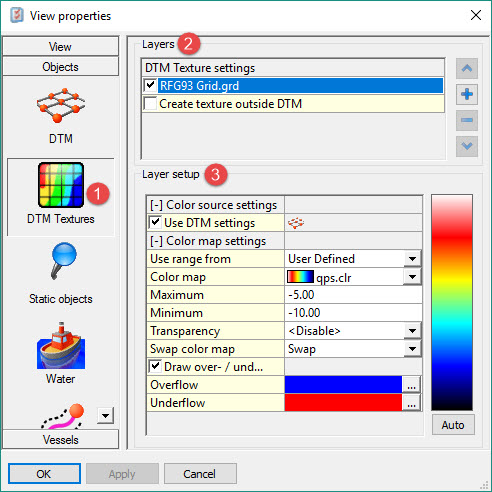
Task: Remove layer with minus button
Action: tap(467, 120)
